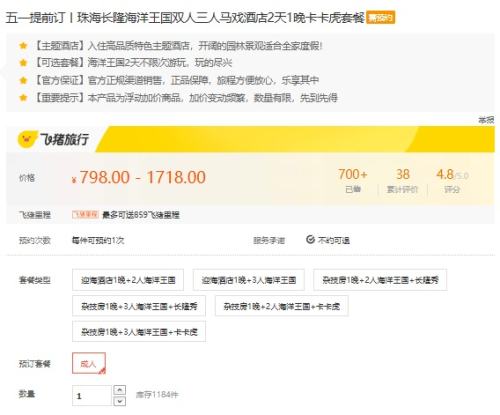Click the 4.8 评分 rating

[x=452, y=181]
